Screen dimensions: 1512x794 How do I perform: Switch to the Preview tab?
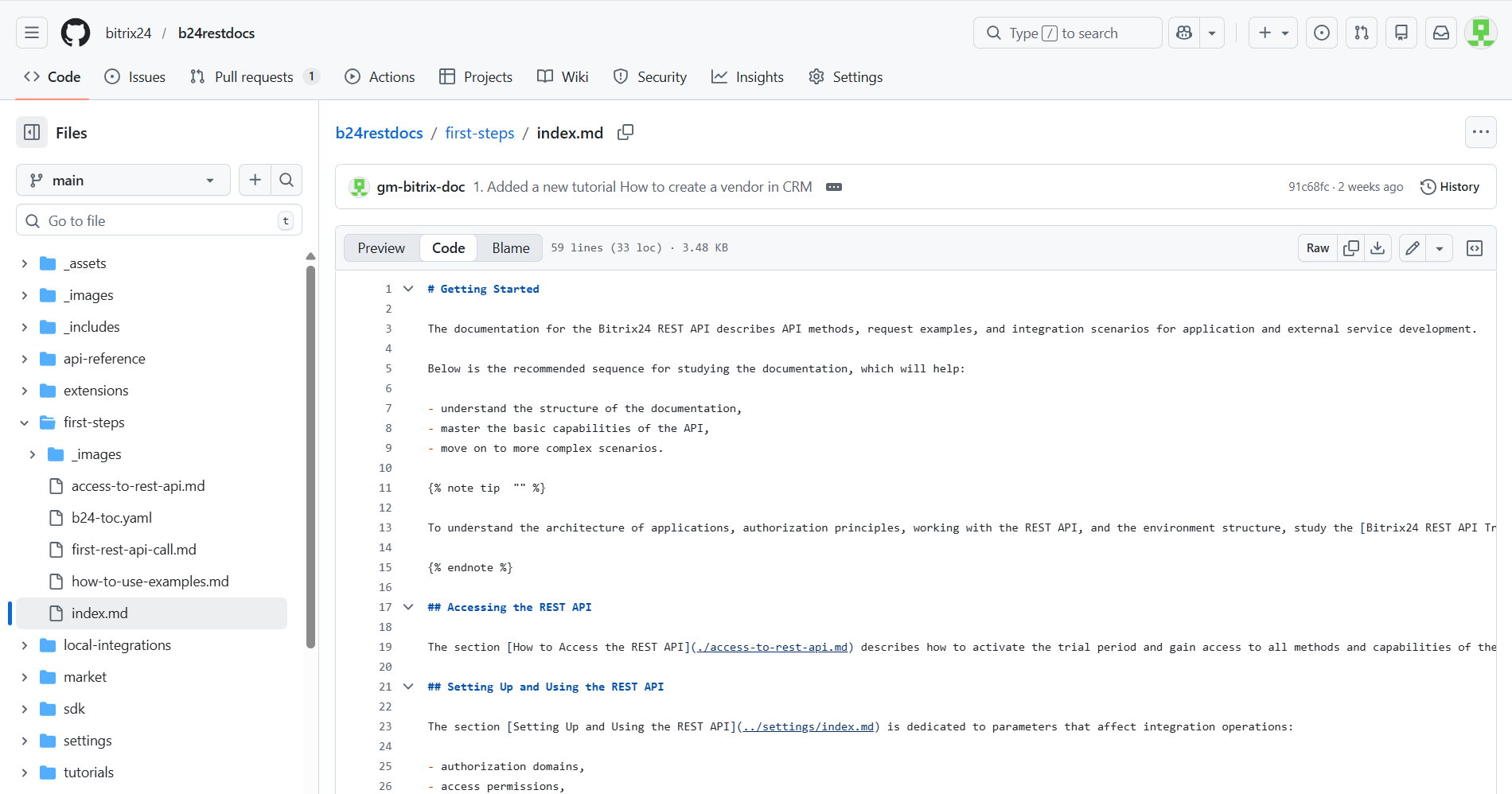381,247
